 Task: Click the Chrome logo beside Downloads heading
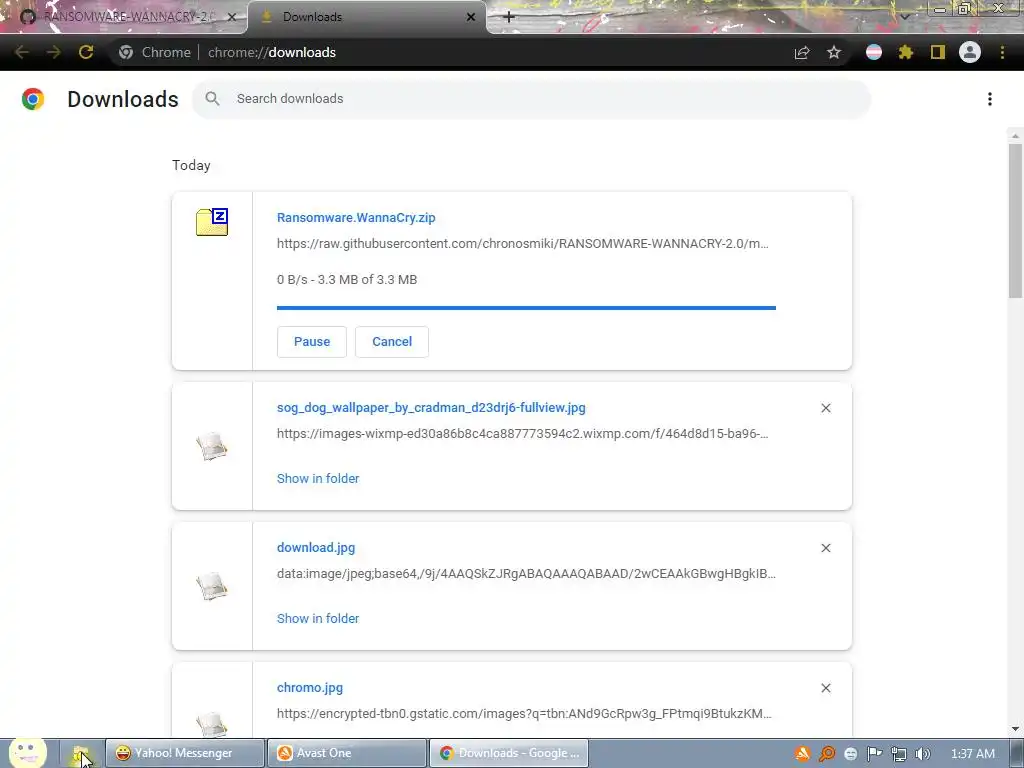pos(33,99)
